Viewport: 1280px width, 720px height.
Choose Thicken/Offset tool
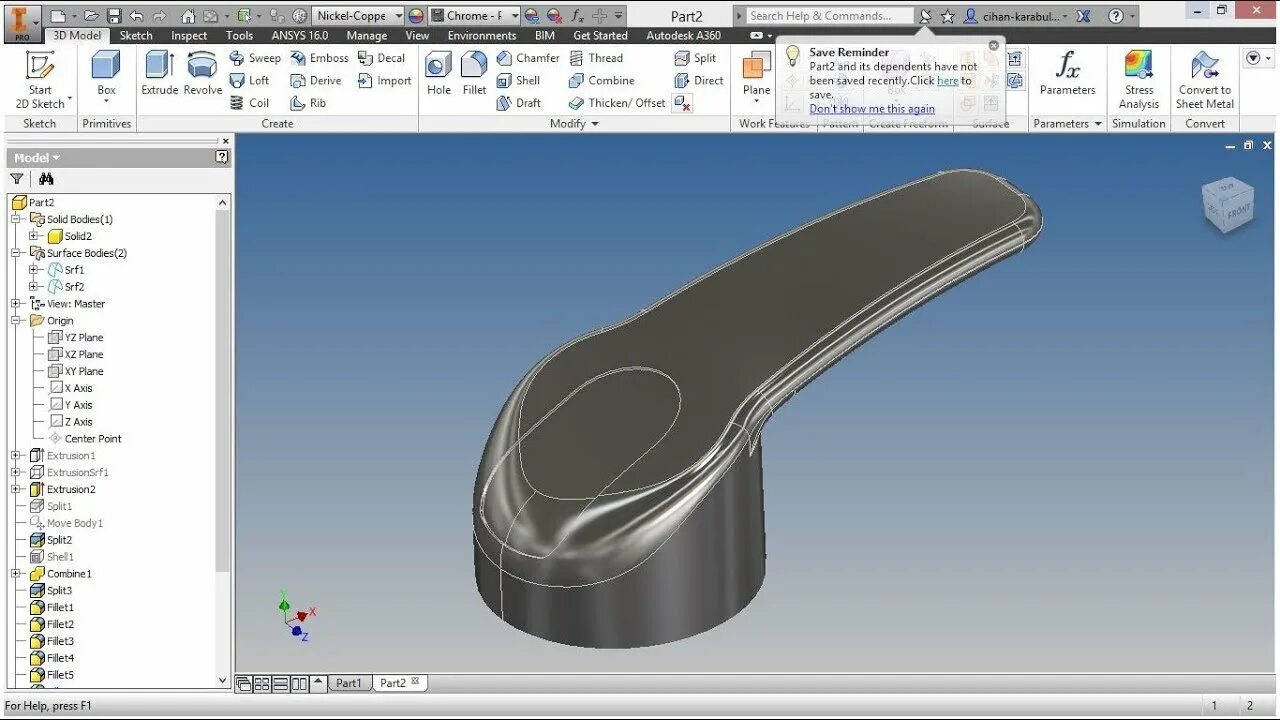pos(617,102)
